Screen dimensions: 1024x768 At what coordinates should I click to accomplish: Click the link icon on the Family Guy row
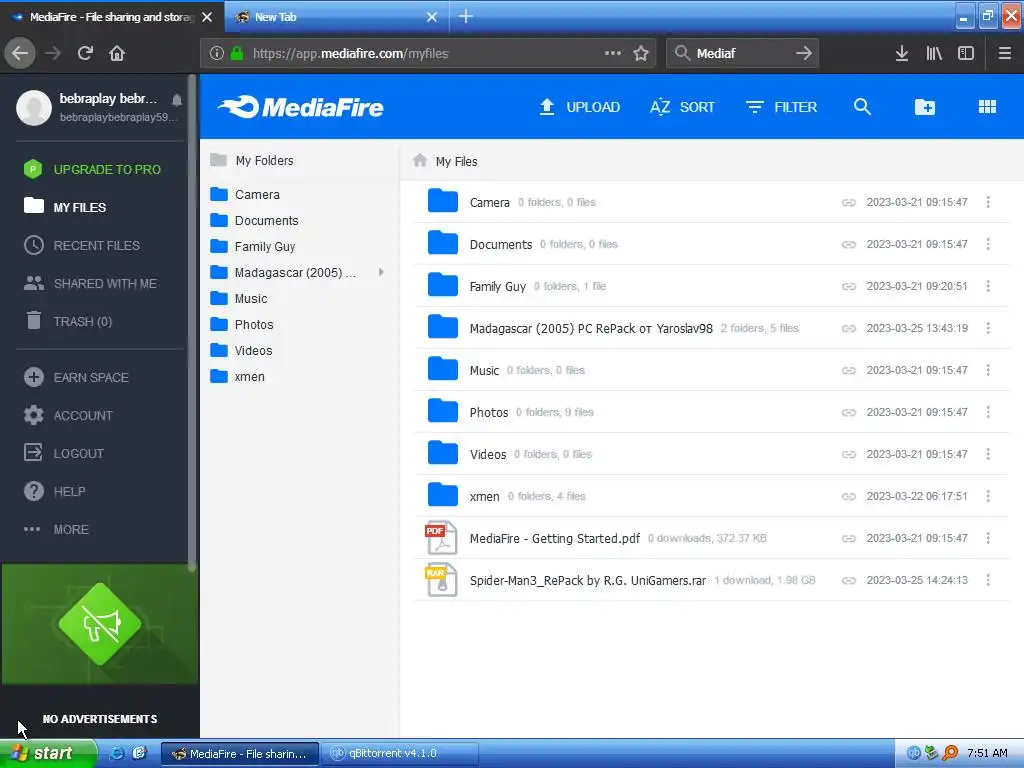tap(848, 286)
